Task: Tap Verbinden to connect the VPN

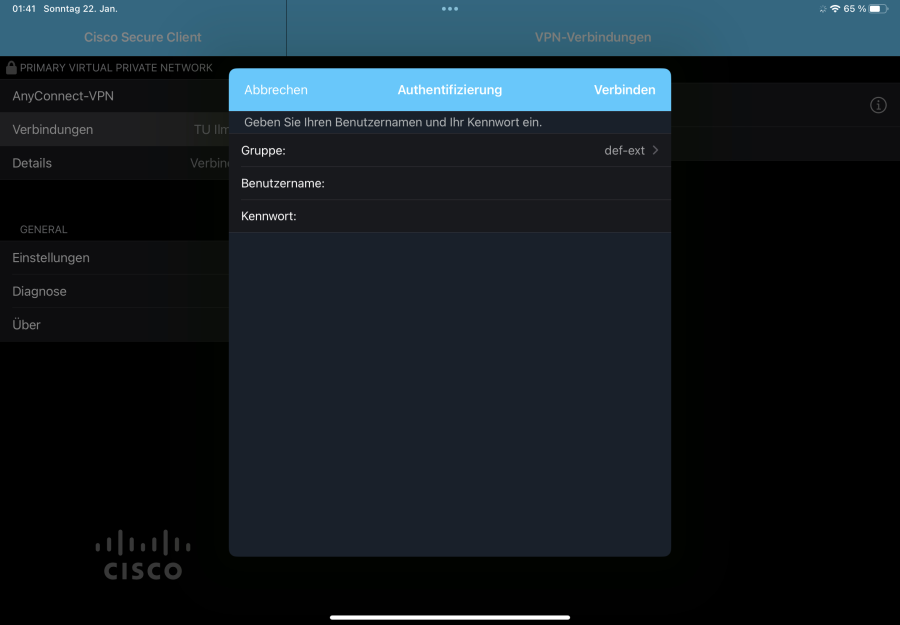Action: click(x=624, y=90)
